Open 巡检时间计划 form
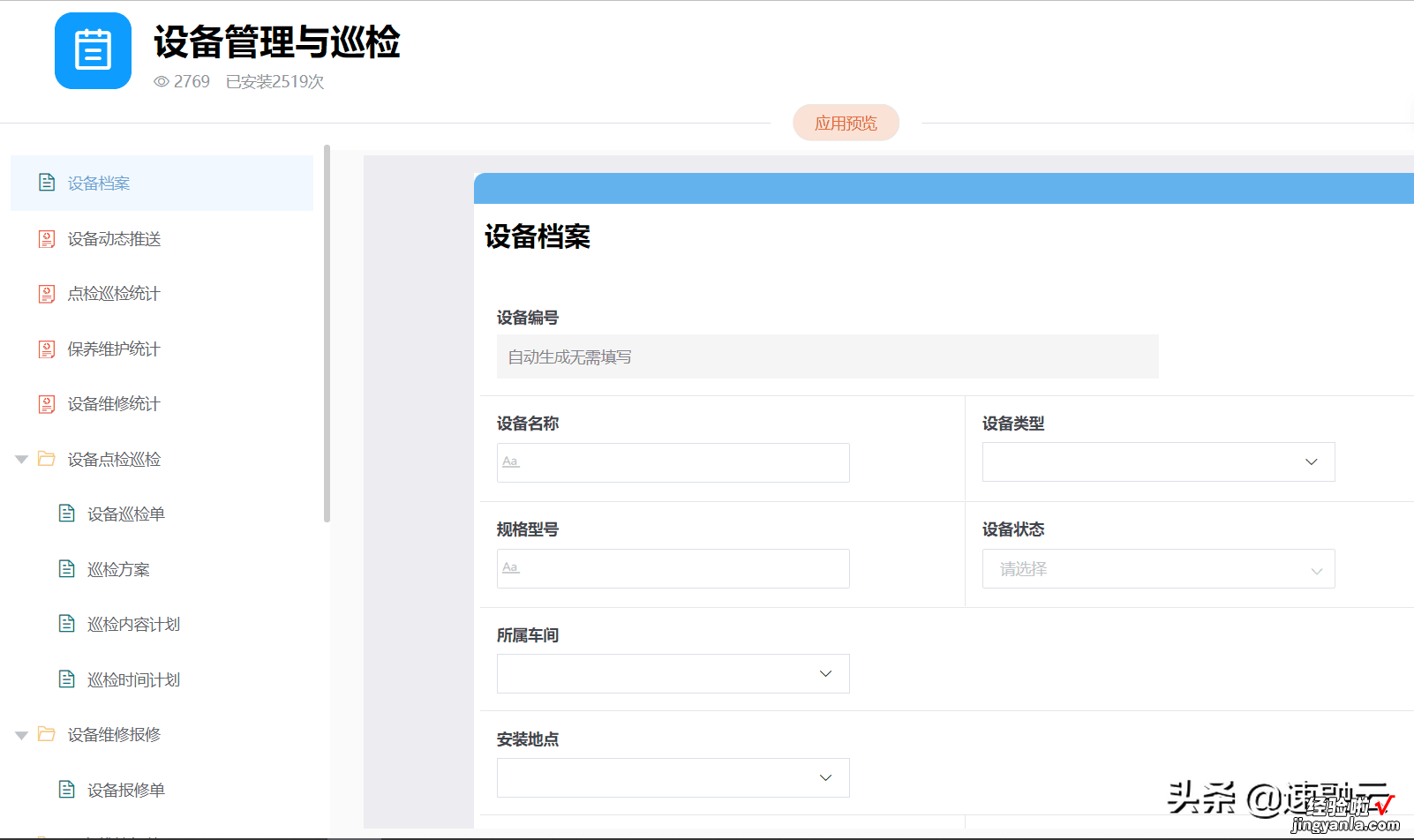This screenshot has width=1414, height=840. (133, 680)
